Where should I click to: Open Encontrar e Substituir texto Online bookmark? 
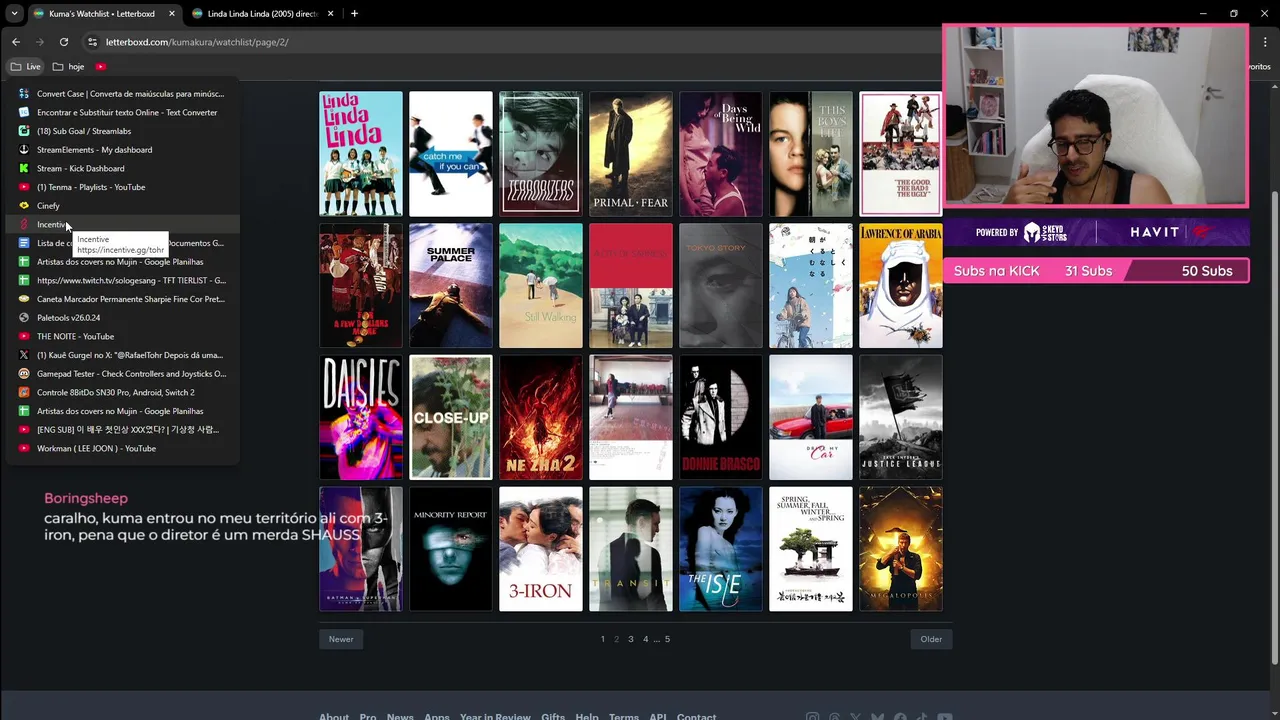click(122, 112)
